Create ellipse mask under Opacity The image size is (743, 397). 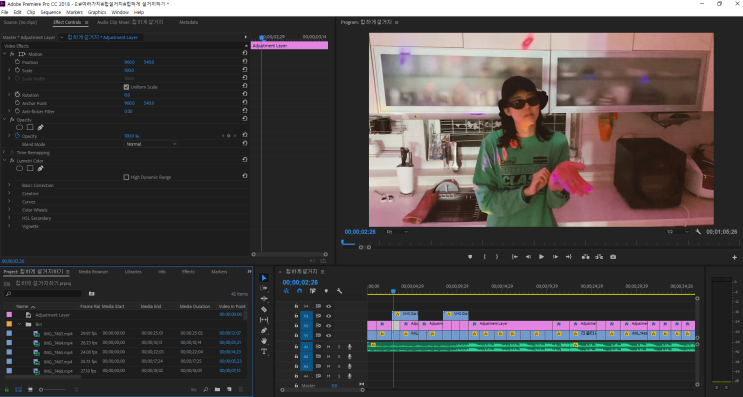[x=19, y=127]
